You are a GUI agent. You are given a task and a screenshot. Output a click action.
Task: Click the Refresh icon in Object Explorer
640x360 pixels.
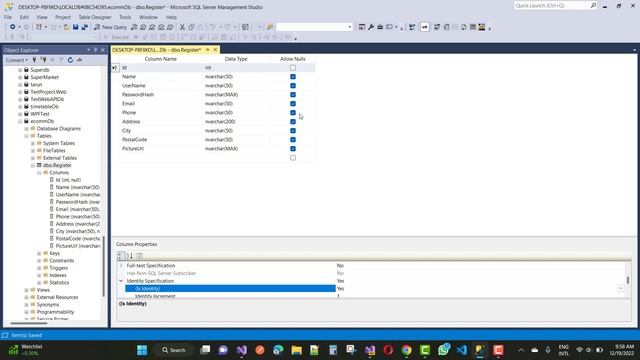[x=70, y=60]
